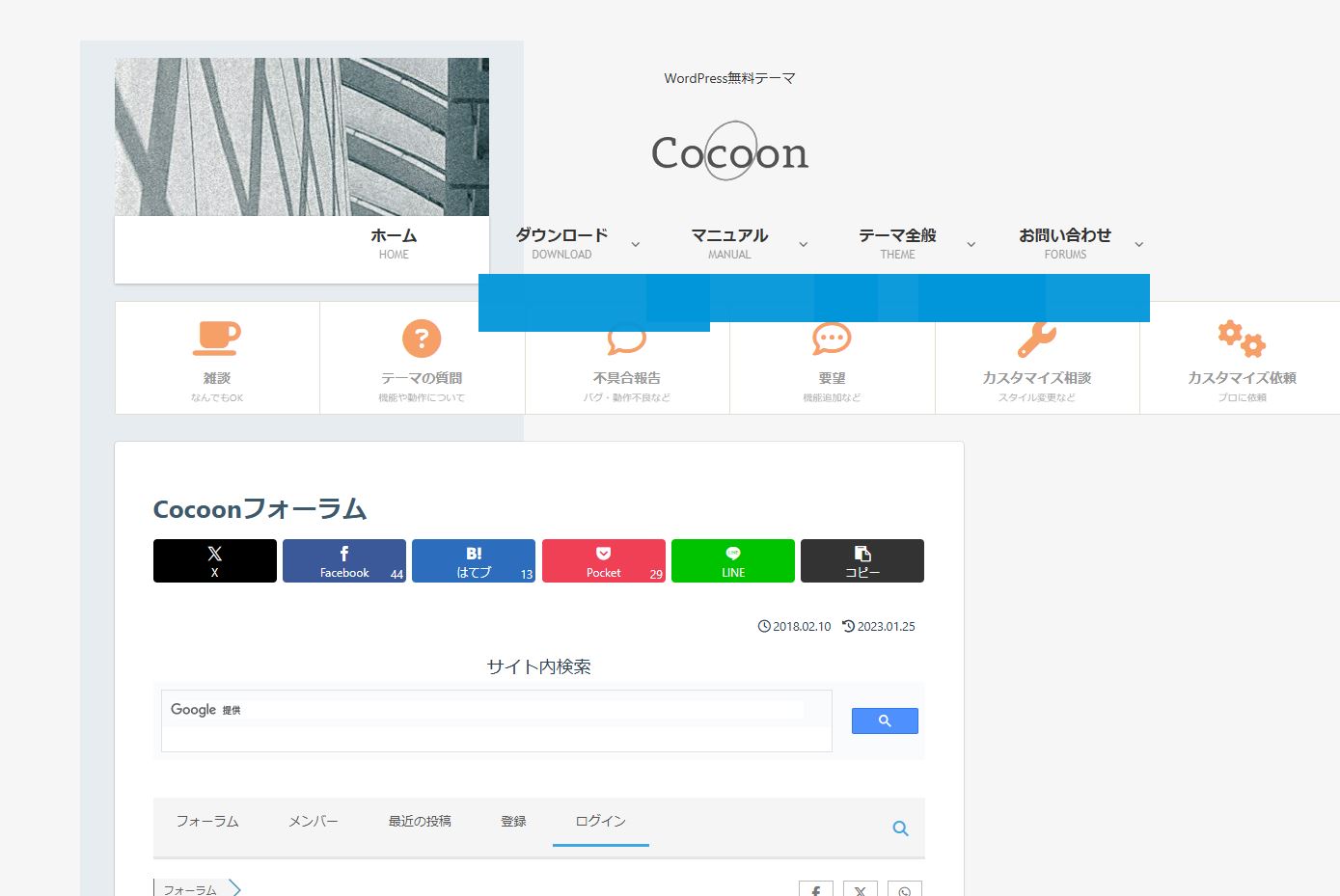Screen dimensions: 1340x896
Task: Open the 雑談 coffee cup icon
Action: pyautogui.click(x=217, y=339)
